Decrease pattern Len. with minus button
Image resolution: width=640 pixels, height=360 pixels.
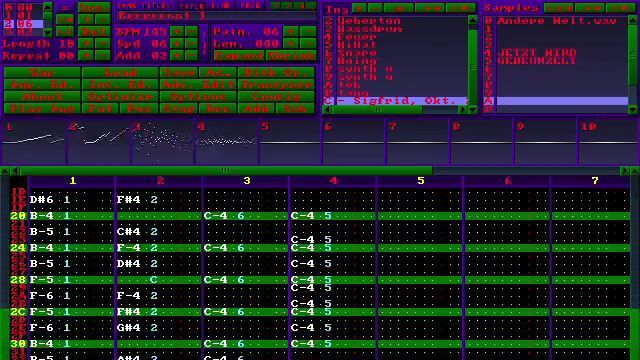[308, 43]
